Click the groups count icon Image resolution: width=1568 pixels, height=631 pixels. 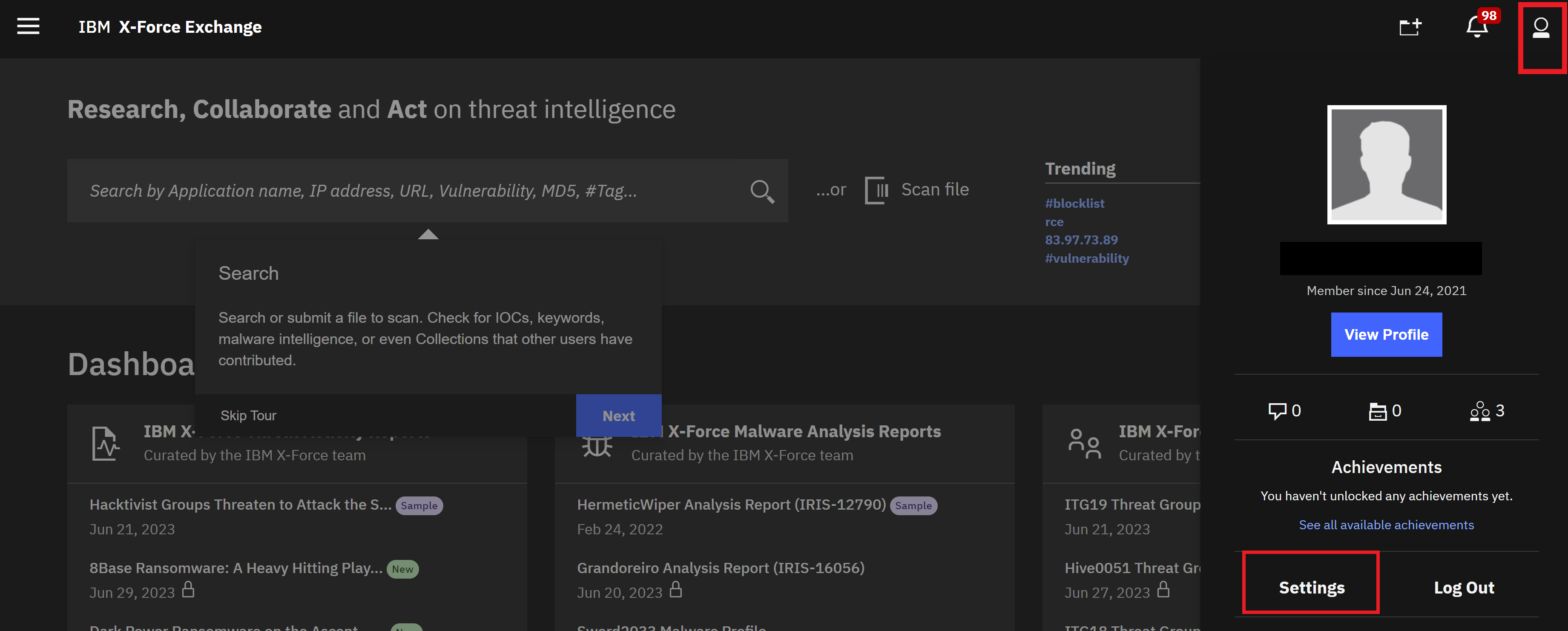click(1480, 411)
